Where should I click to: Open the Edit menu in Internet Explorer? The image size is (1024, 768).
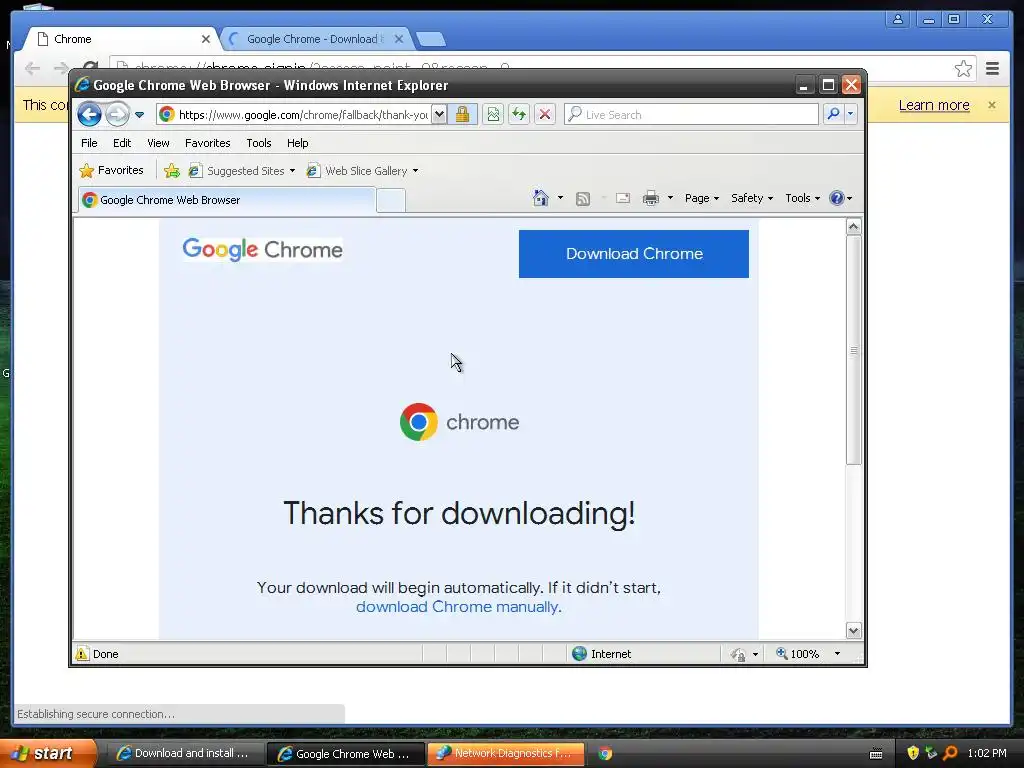[121, 143]
